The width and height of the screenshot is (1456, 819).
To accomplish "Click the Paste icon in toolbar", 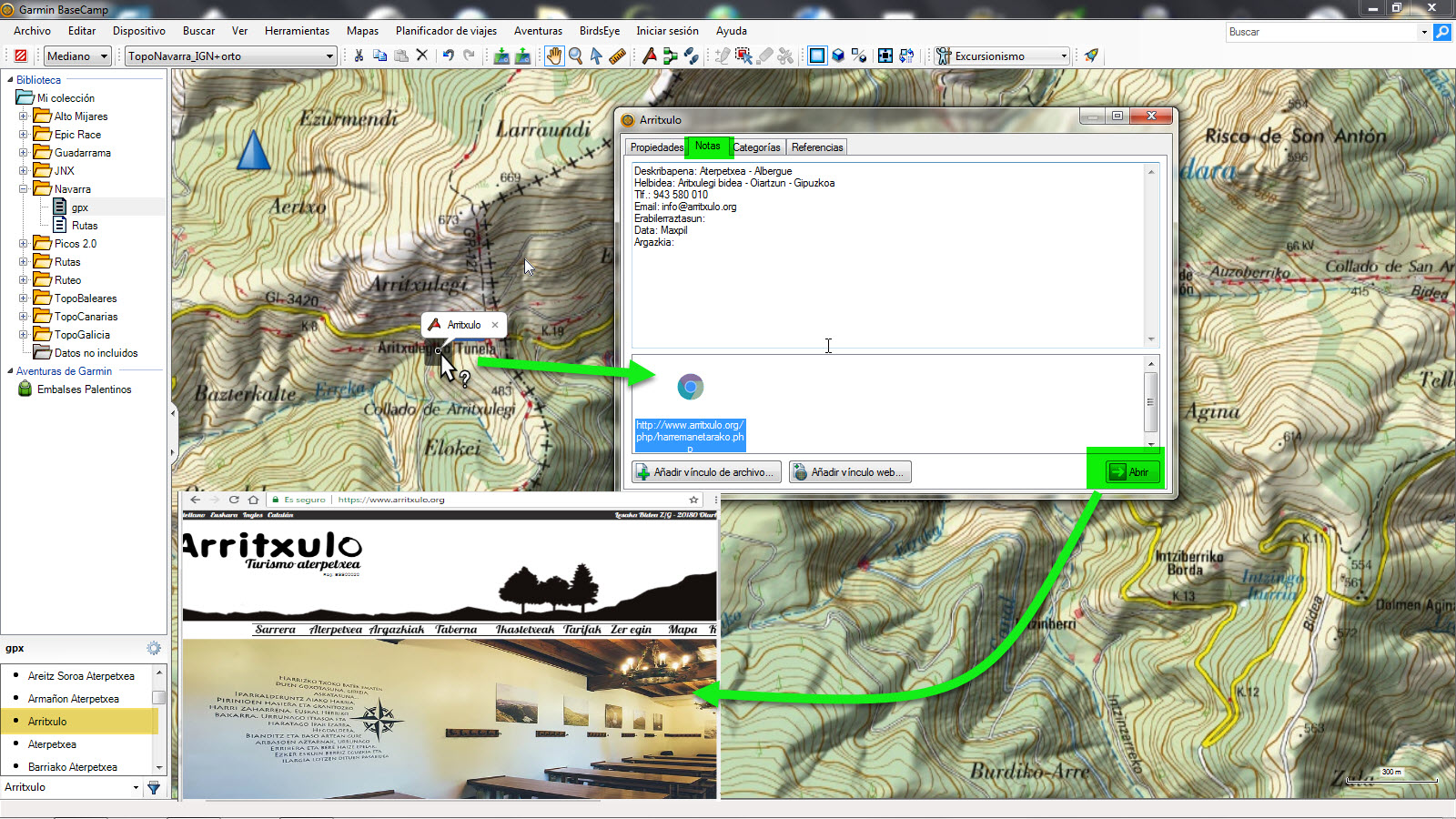I will [400, 56].
